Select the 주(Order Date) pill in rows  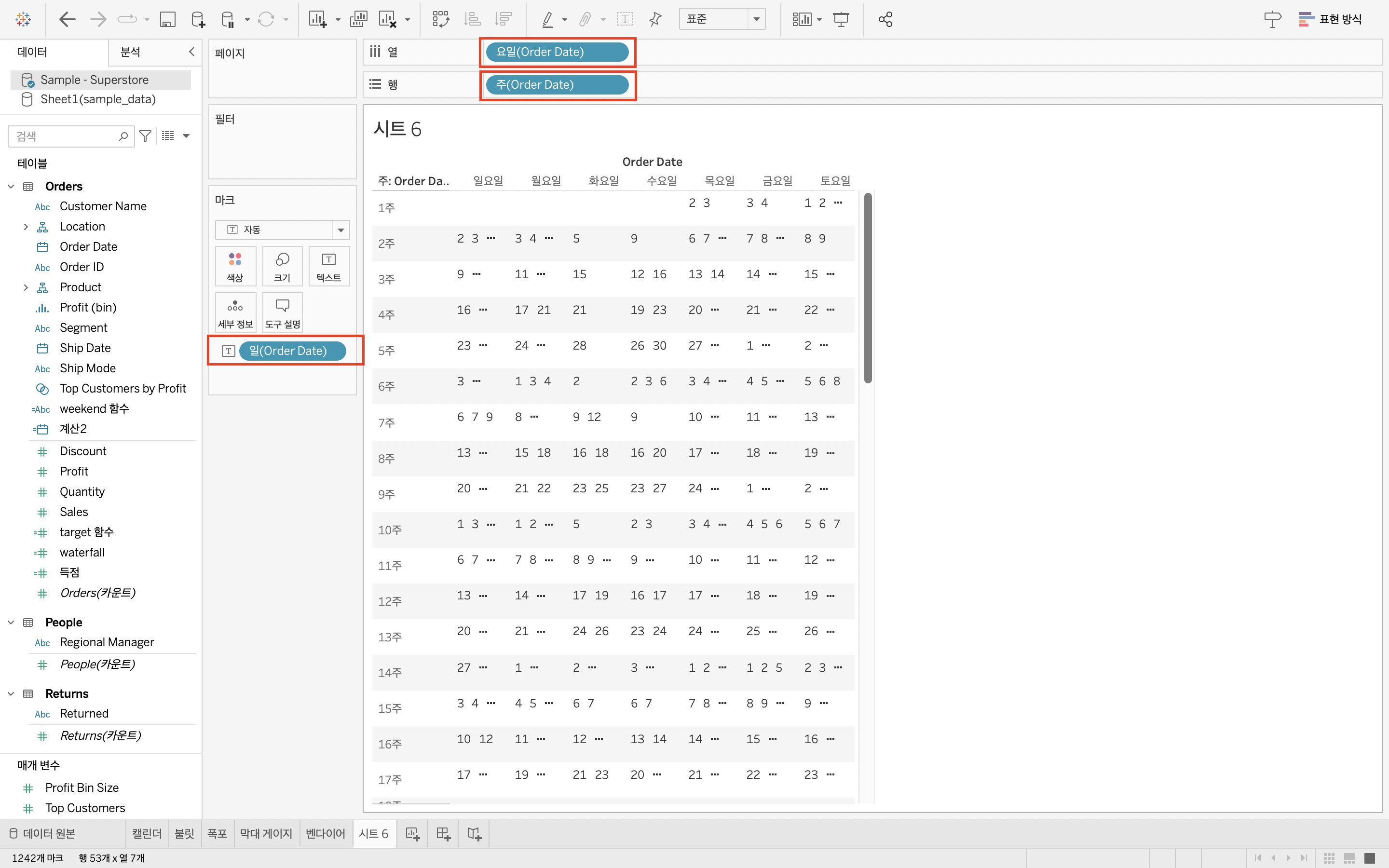557,85
